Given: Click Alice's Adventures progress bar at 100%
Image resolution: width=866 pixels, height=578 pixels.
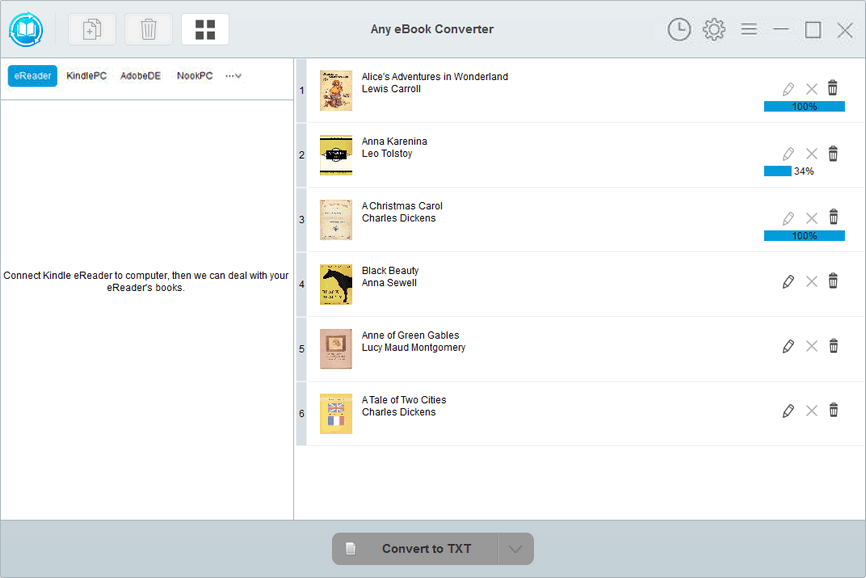Looking at the screenshot, I should point(804,107).
